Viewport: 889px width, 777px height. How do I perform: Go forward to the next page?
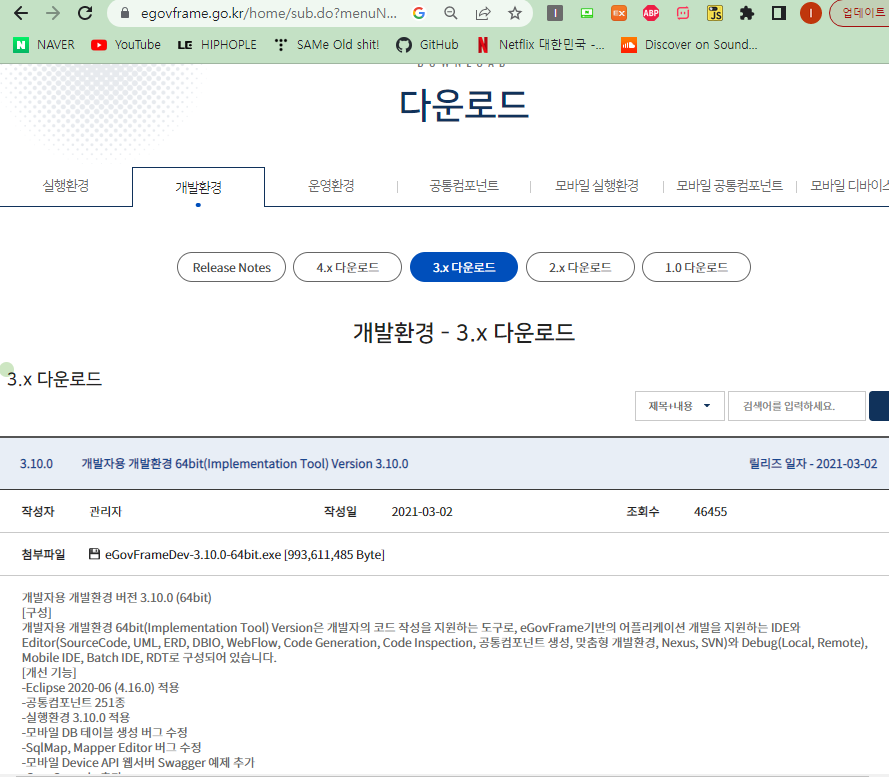click(53, 13)
